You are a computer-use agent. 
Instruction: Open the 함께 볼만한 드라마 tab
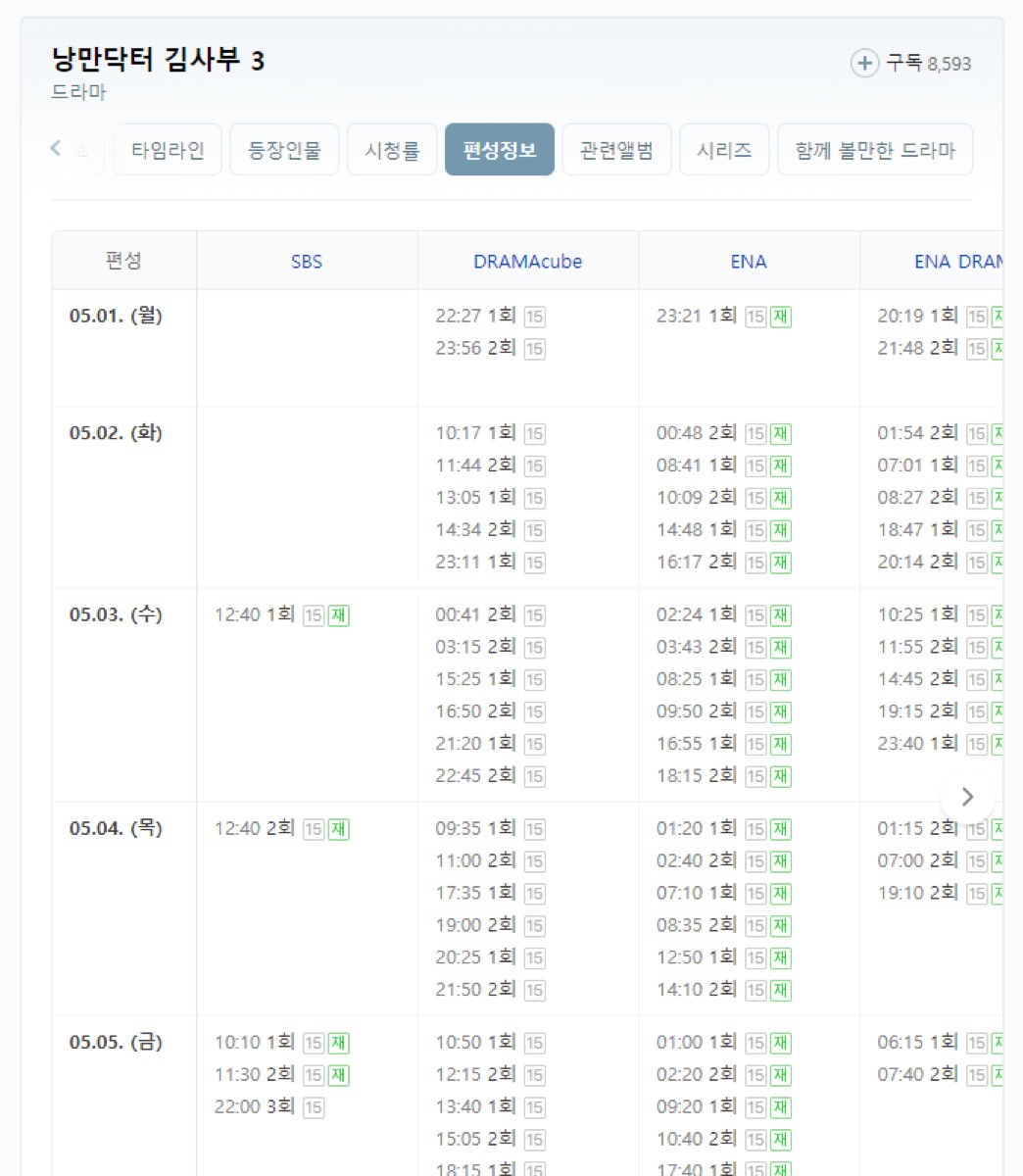875,150
